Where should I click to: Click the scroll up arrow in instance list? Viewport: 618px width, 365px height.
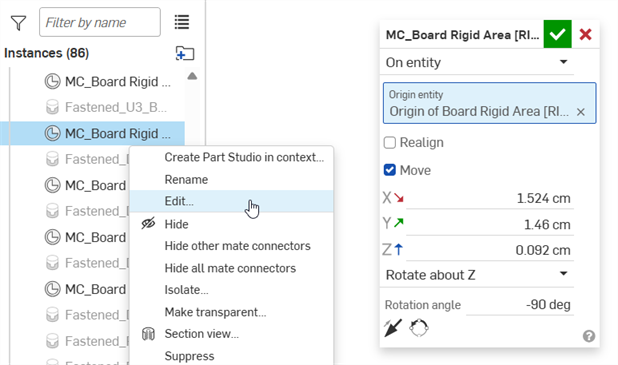coord(192,76)
